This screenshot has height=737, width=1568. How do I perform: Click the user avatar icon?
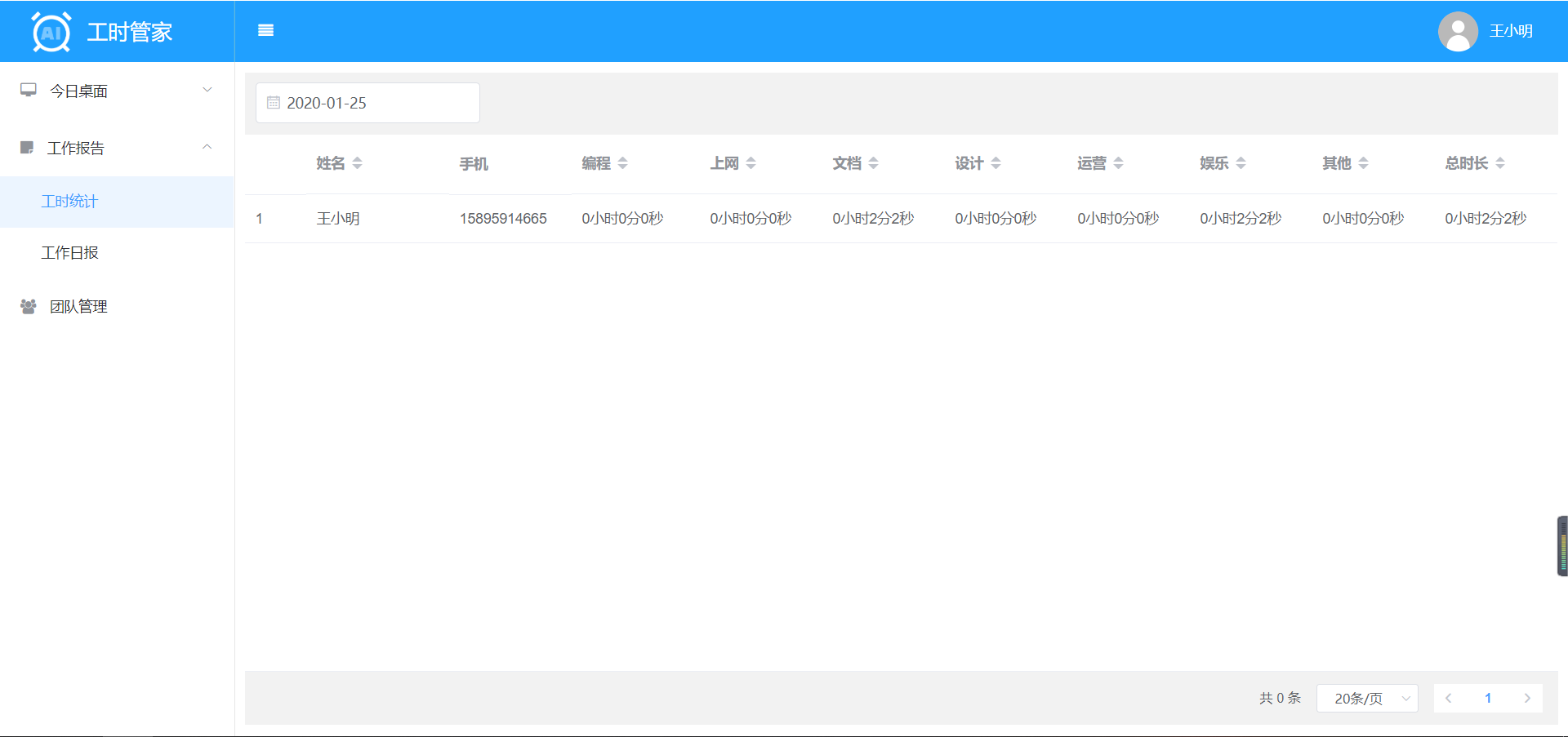pyautogui.click(x=1458, y=32)
